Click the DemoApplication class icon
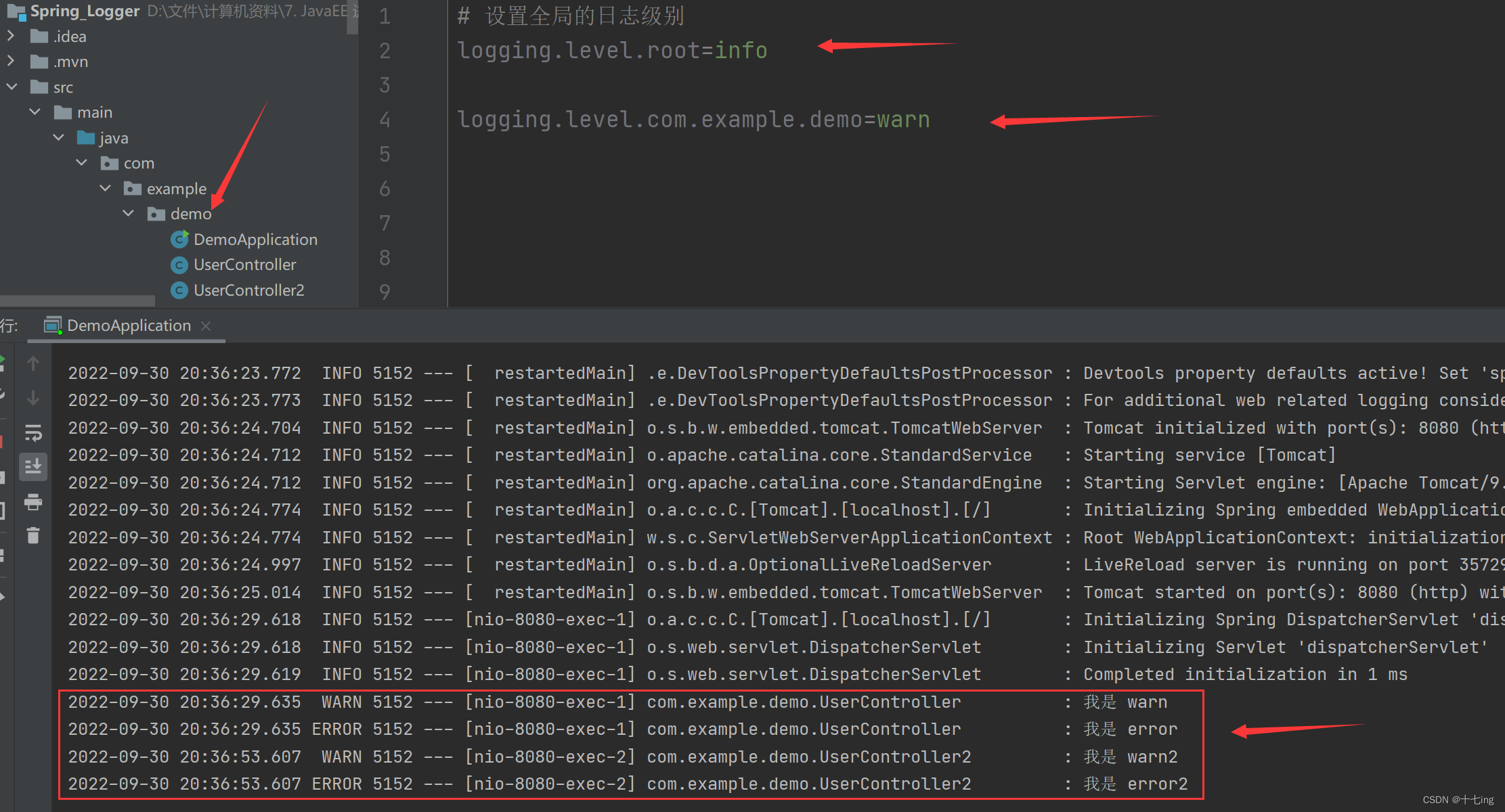Screen dimensions: 1505x812 (179, 240)
